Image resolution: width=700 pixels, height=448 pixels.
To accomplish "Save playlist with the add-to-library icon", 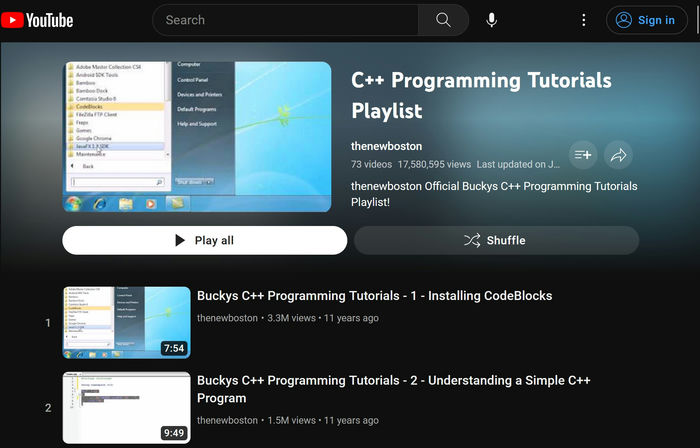I will click(x=583, y=155).
